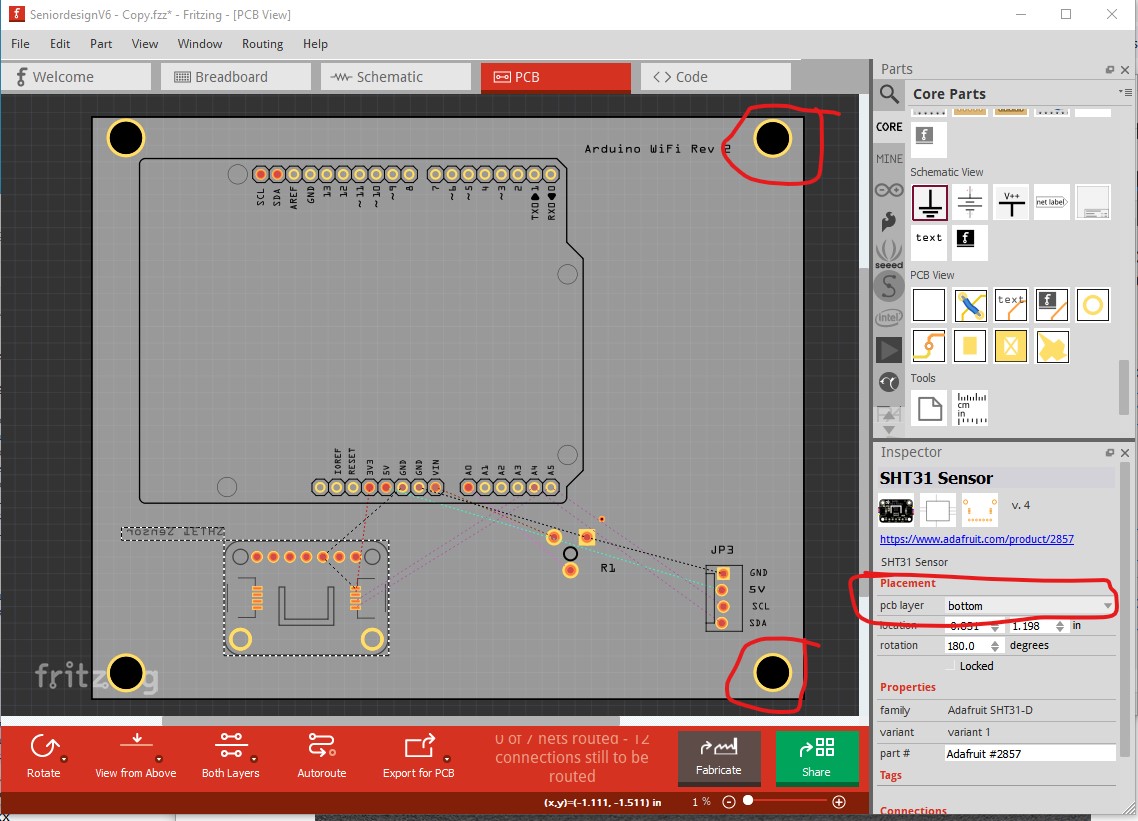Viewport: 1138px width, 821px height.
Task: Open the Edit menu
Action: (x=60, y=44)
